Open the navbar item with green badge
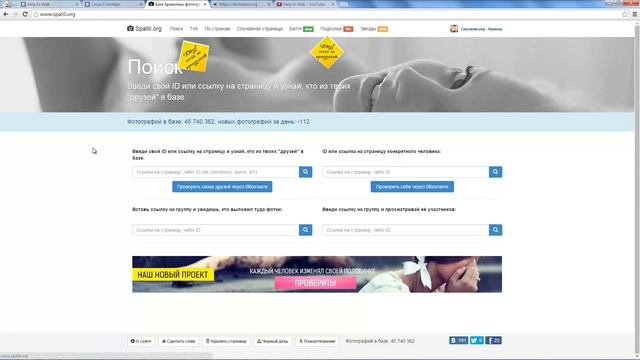 tap(301, 29)
